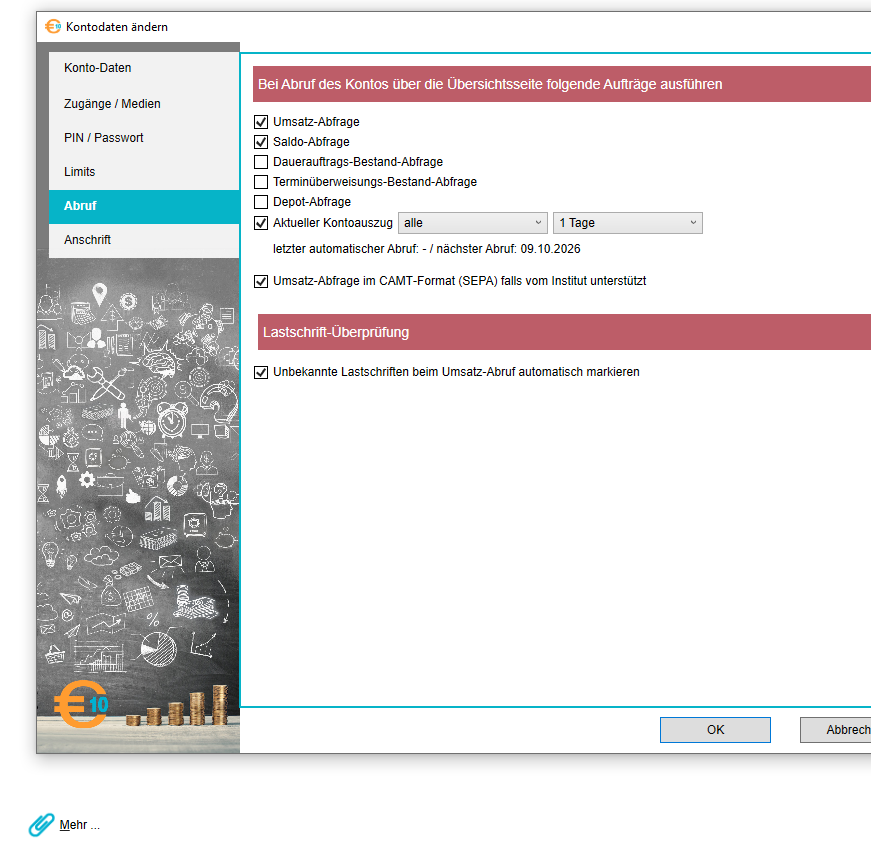The width and height of the screenshot is (871, 843).
Task: Expand the '1 Tage' interval dropdown
Action: [628, 223]
